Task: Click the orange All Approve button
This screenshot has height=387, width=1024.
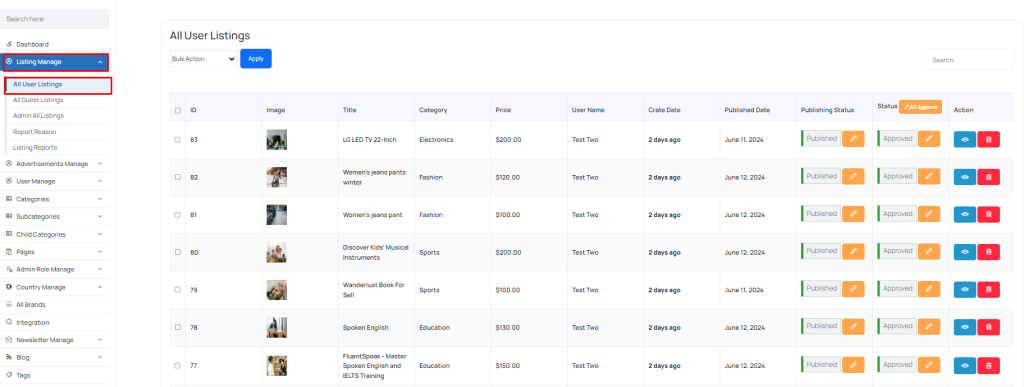Action: (920, 106)
